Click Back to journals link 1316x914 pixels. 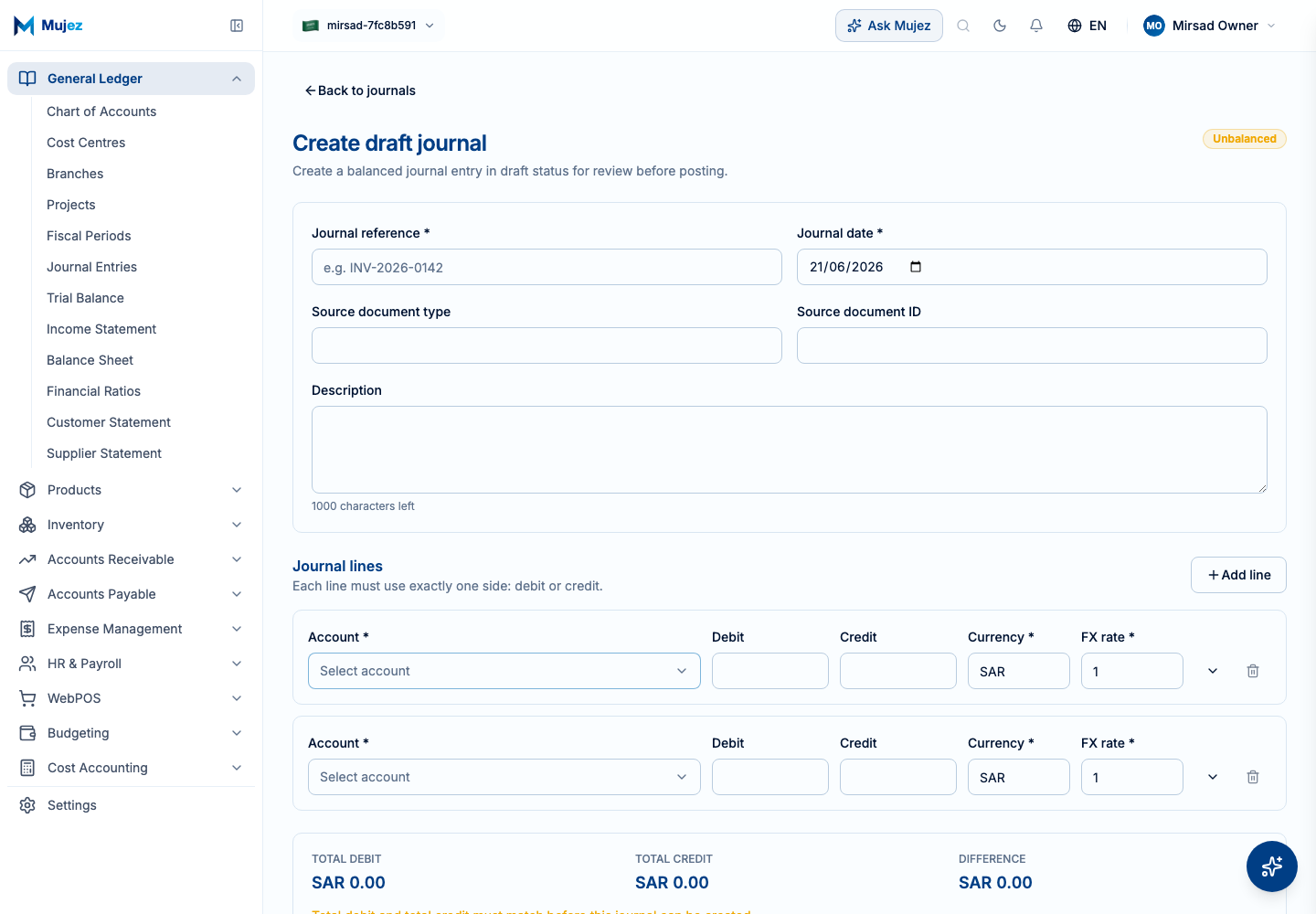(360, 90)
